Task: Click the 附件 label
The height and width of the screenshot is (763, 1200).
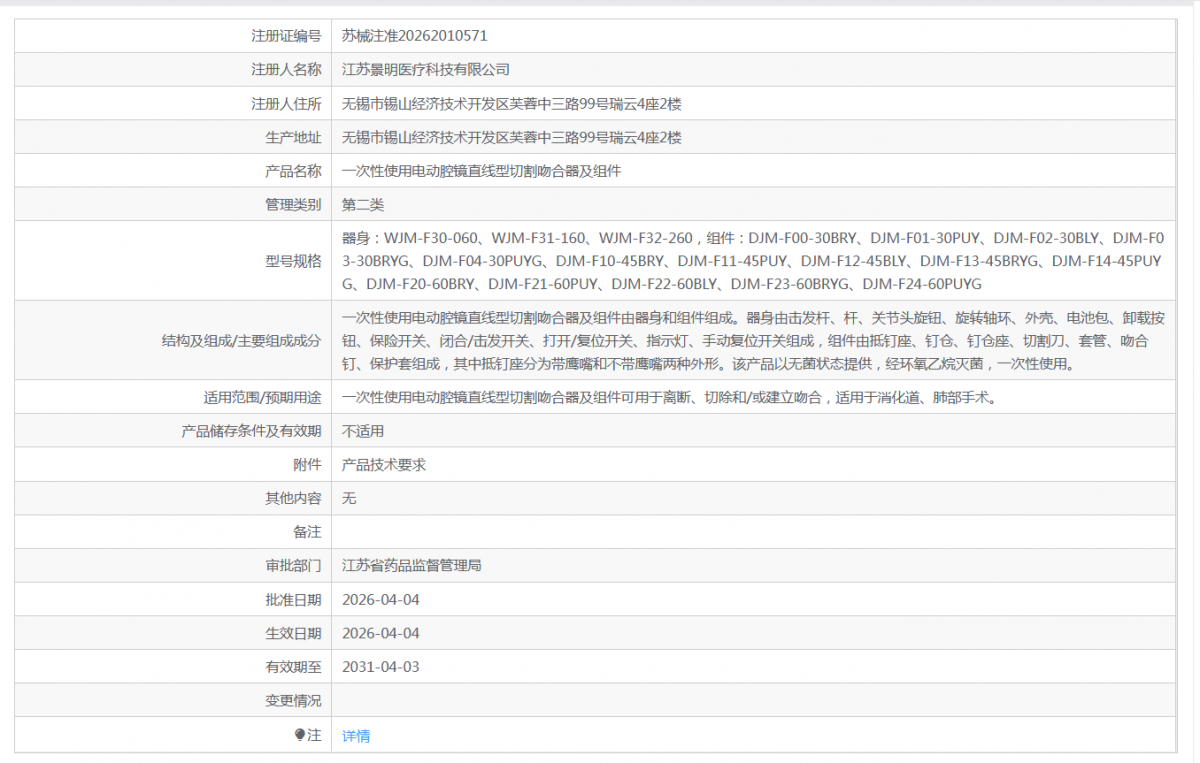Action: click(x=307, y=465)
